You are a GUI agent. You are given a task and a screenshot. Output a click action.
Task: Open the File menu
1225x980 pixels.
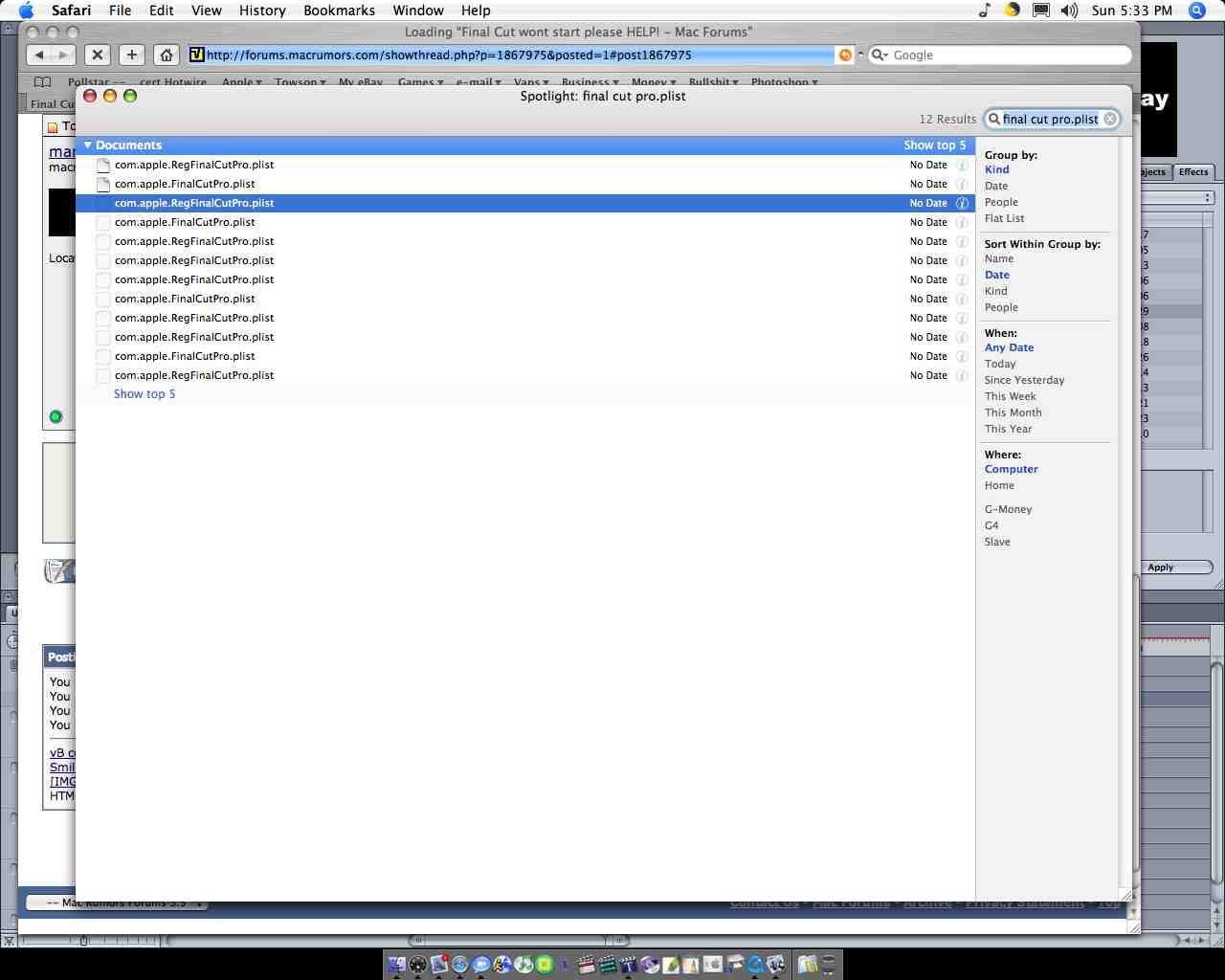click(120, 11)
